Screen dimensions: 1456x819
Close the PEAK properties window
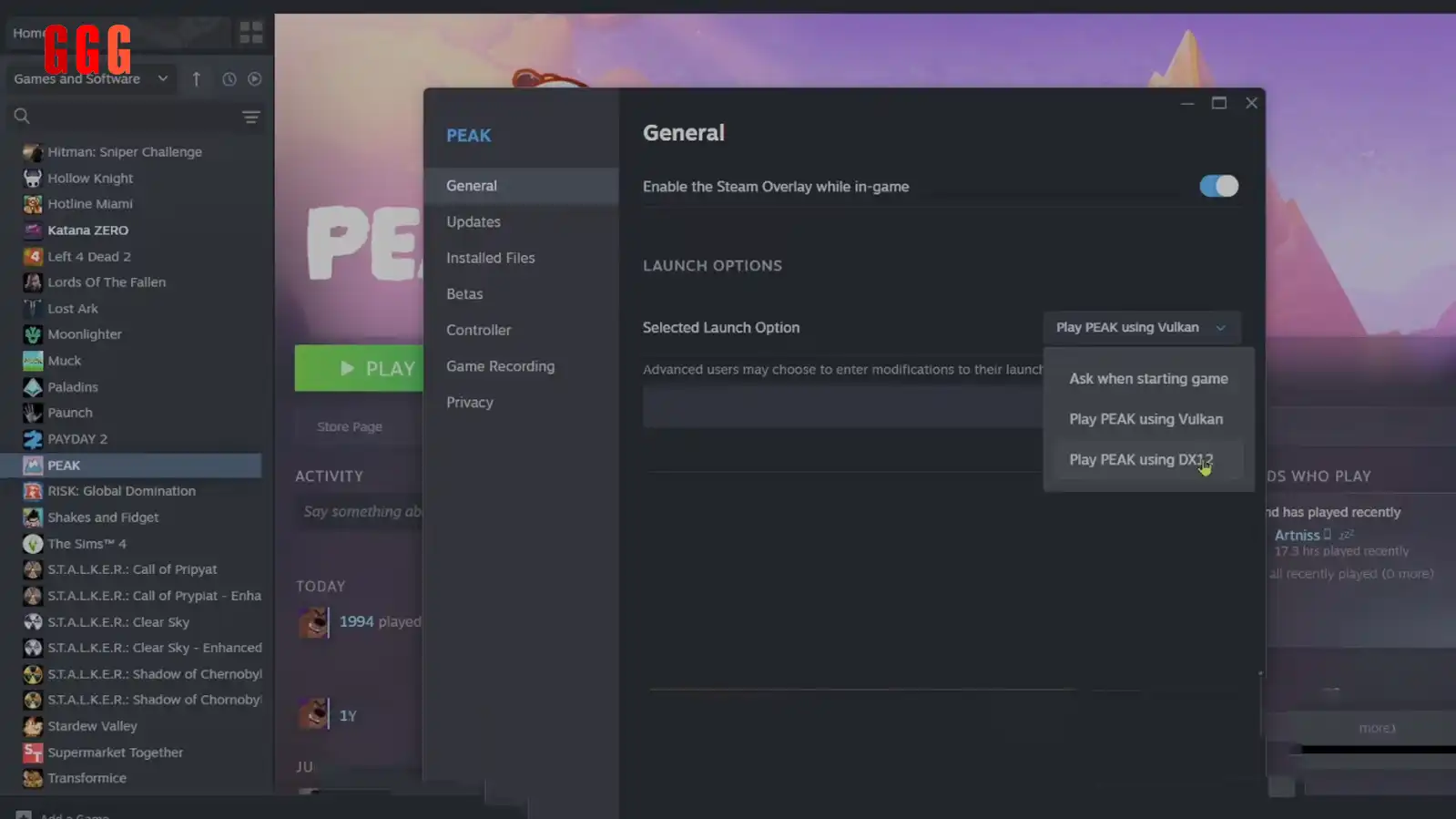point(1251,103)
